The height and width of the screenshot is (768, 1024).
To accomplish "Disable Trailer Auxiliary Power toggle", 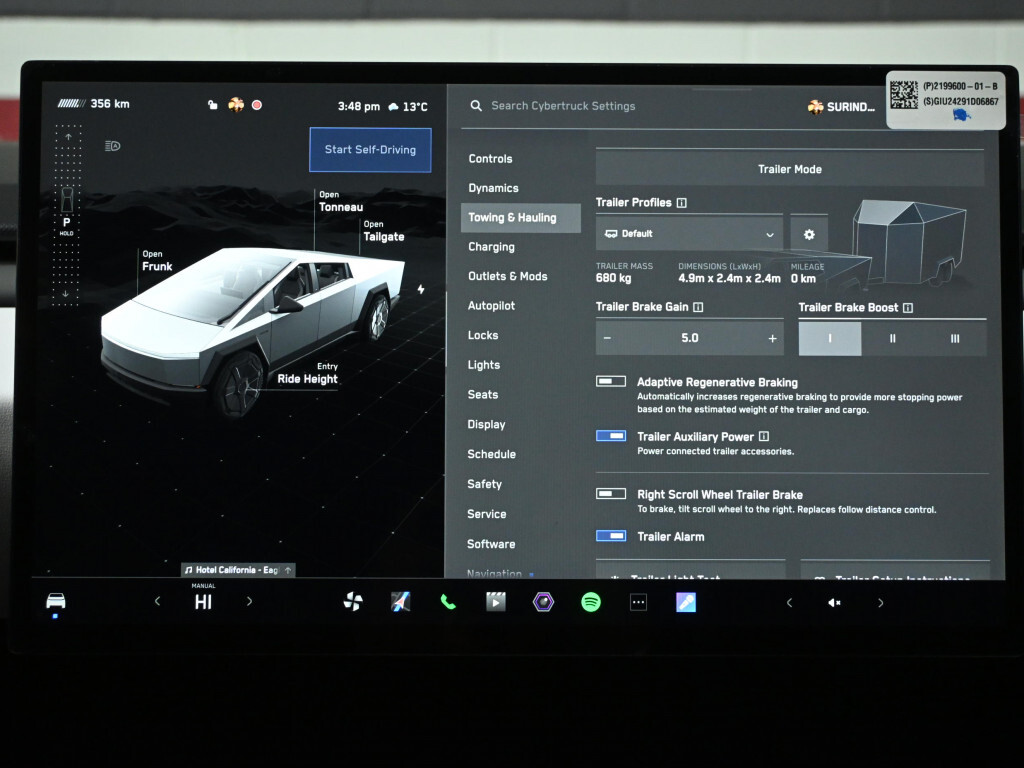I will click(x=610, y=437).
